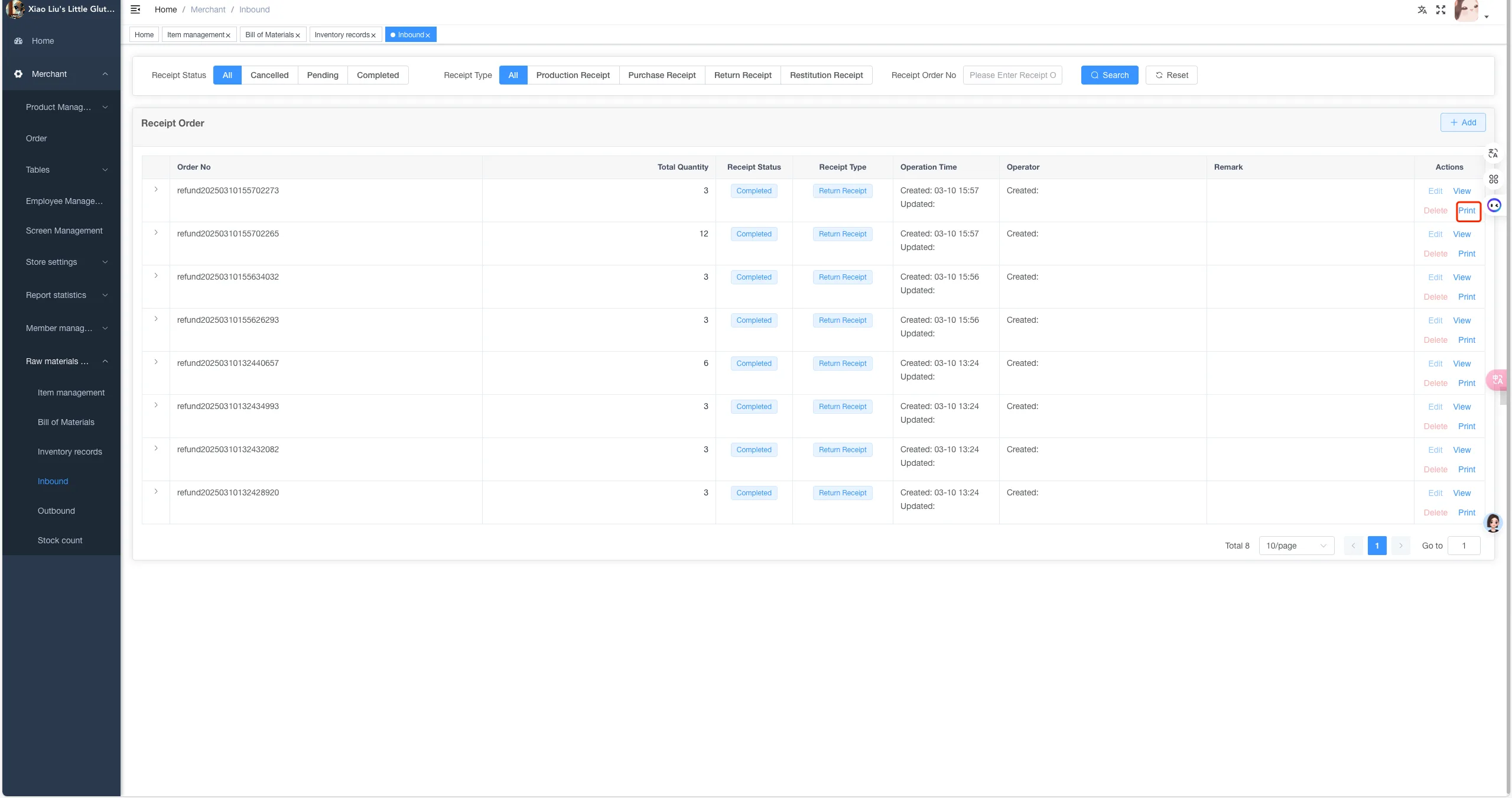The height and width of the screenshot is (798, 1512).
Task: Expand the Tables submenu
Action: (x=61, y=170)
